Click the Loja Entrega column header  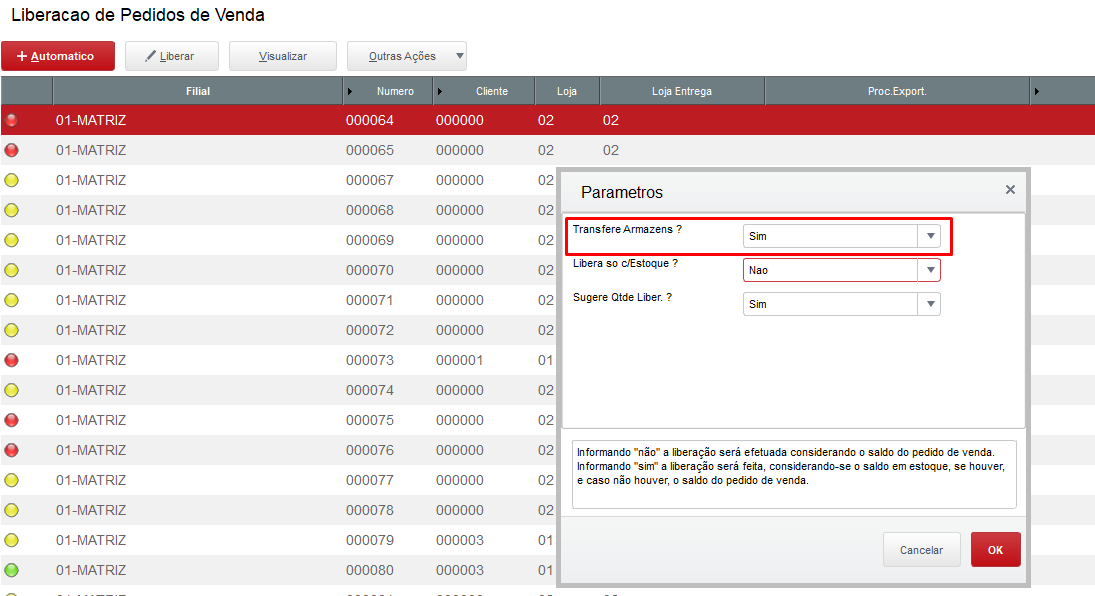(682, 91)
